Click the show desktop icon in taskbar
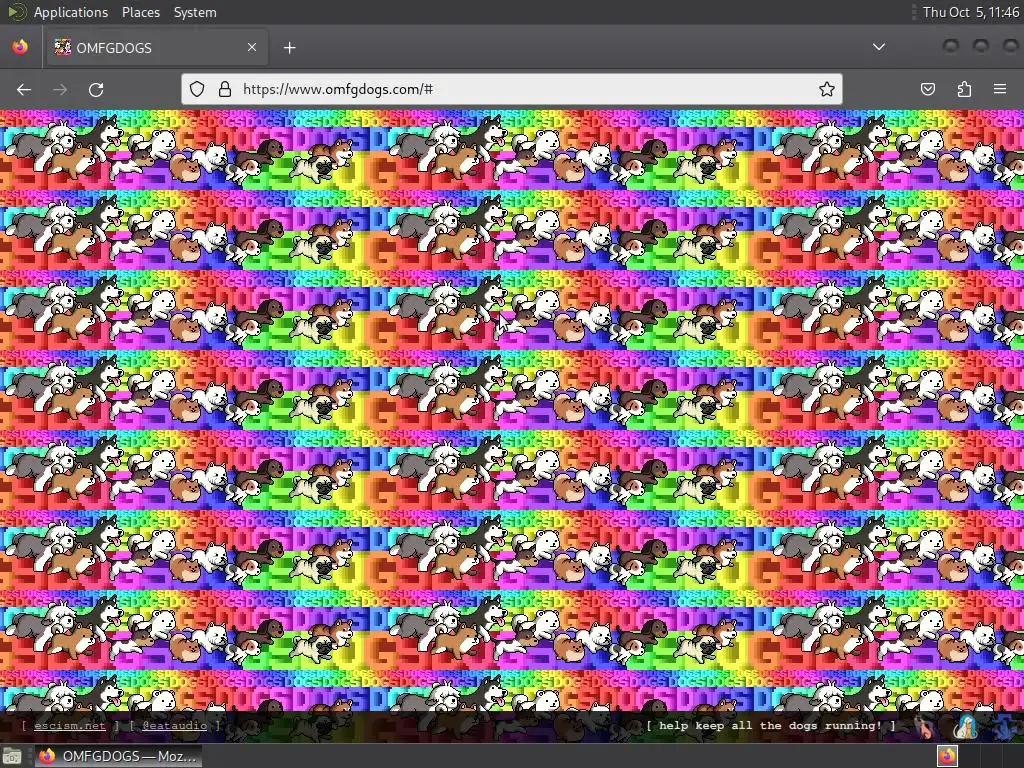 tap(12, 756)
